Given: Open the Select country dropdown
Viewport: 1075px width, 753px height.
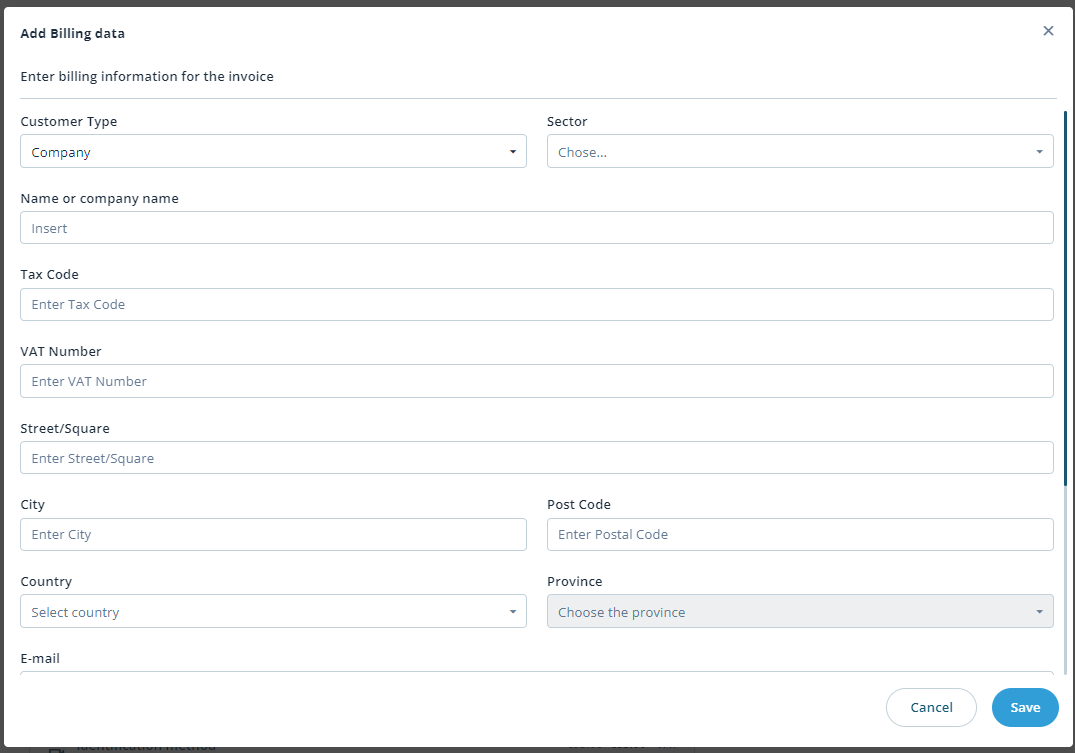Looking at the screenshot, I should [x=273, y=612].
